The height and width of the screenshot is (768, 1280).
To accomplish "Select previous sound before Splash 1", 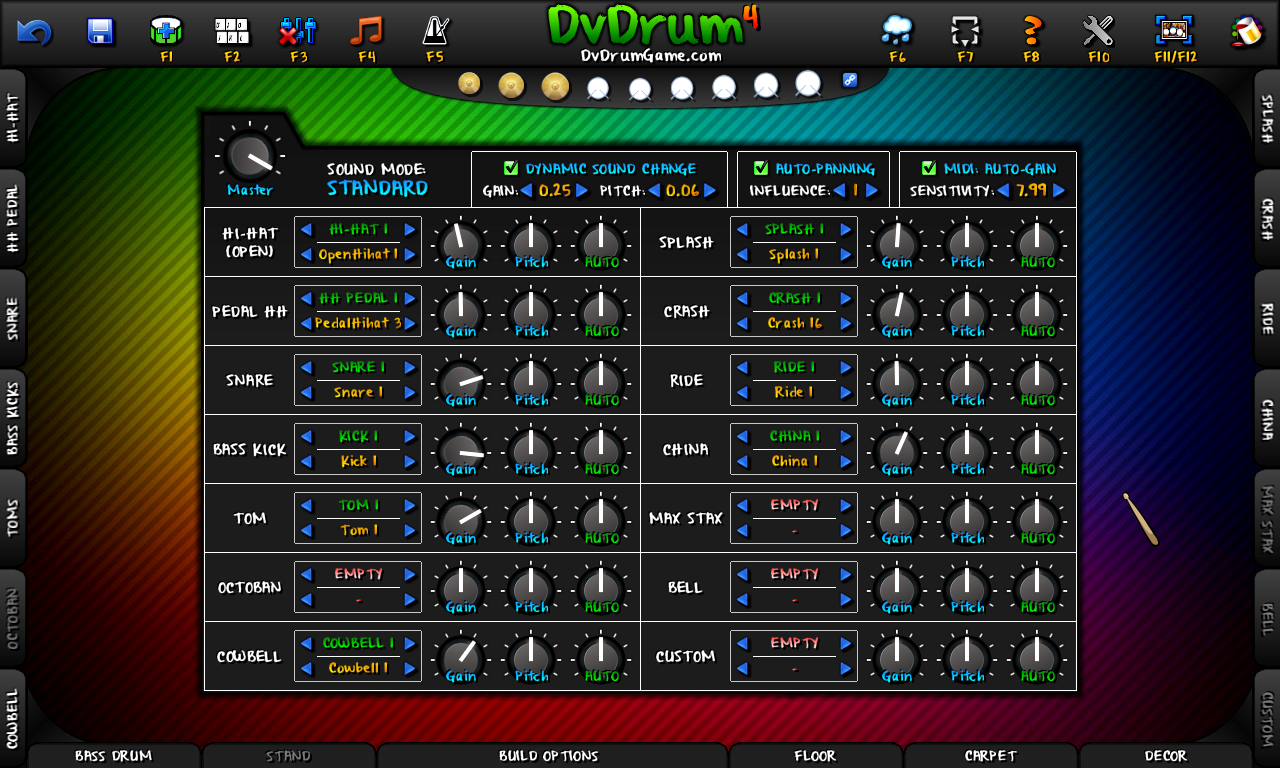I will click(742, 254).
